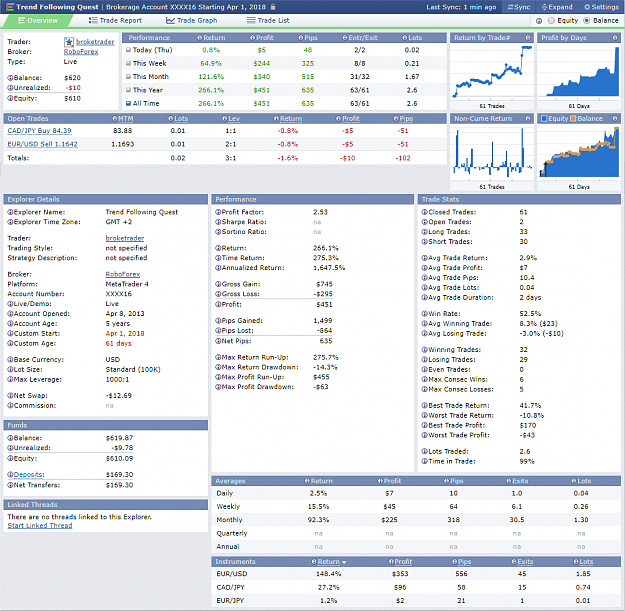Toggle the This Month period checkbox

(x=128, y=77)
